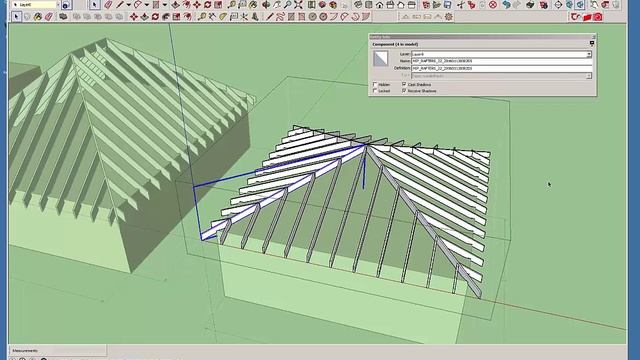The height and width of the screenshot is (360, 640).
Task: Activate the Zoom magnifier tool
Action: click(x=287, y=5)
